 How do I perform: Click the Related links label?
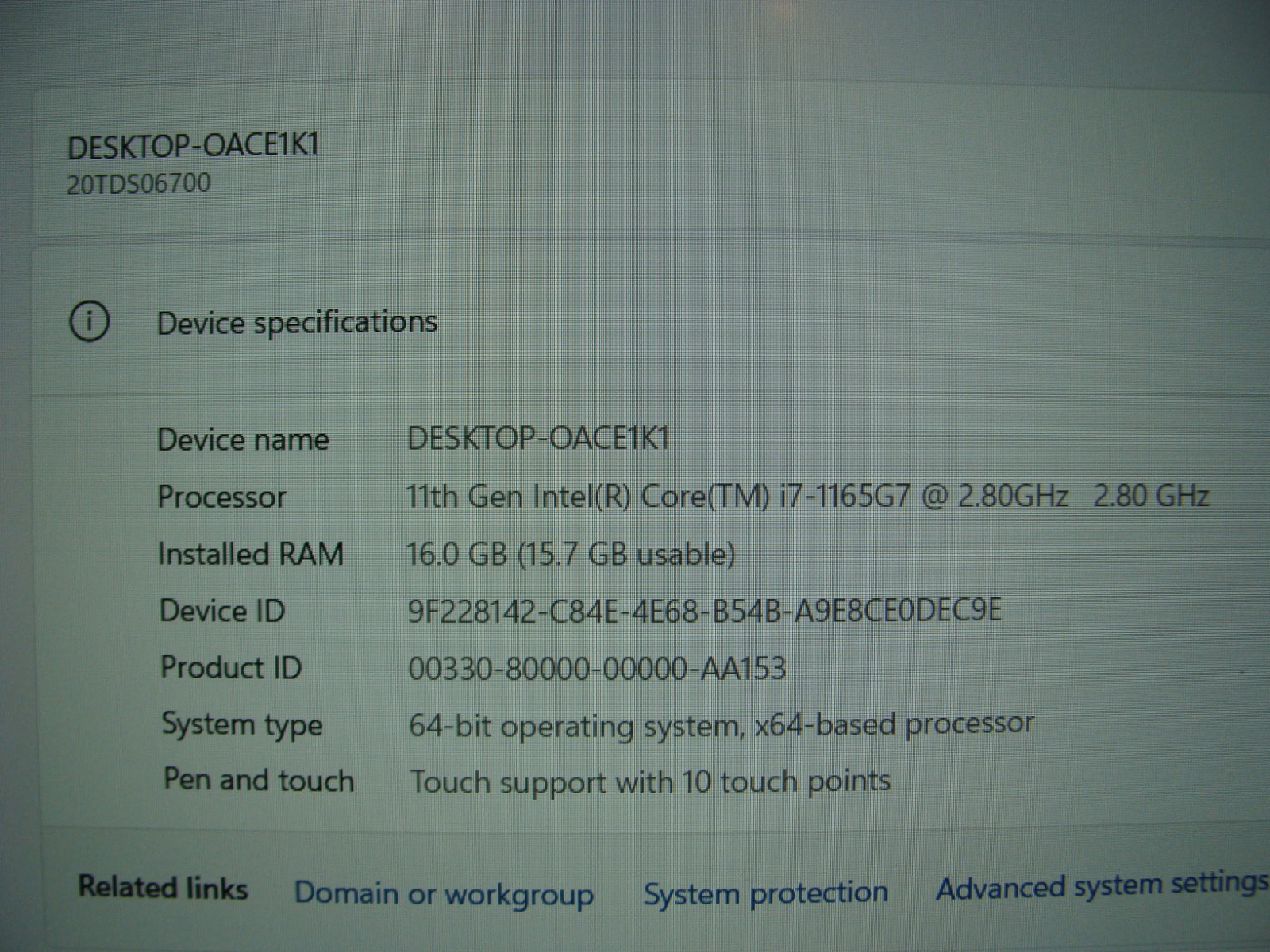coord(163,888)
